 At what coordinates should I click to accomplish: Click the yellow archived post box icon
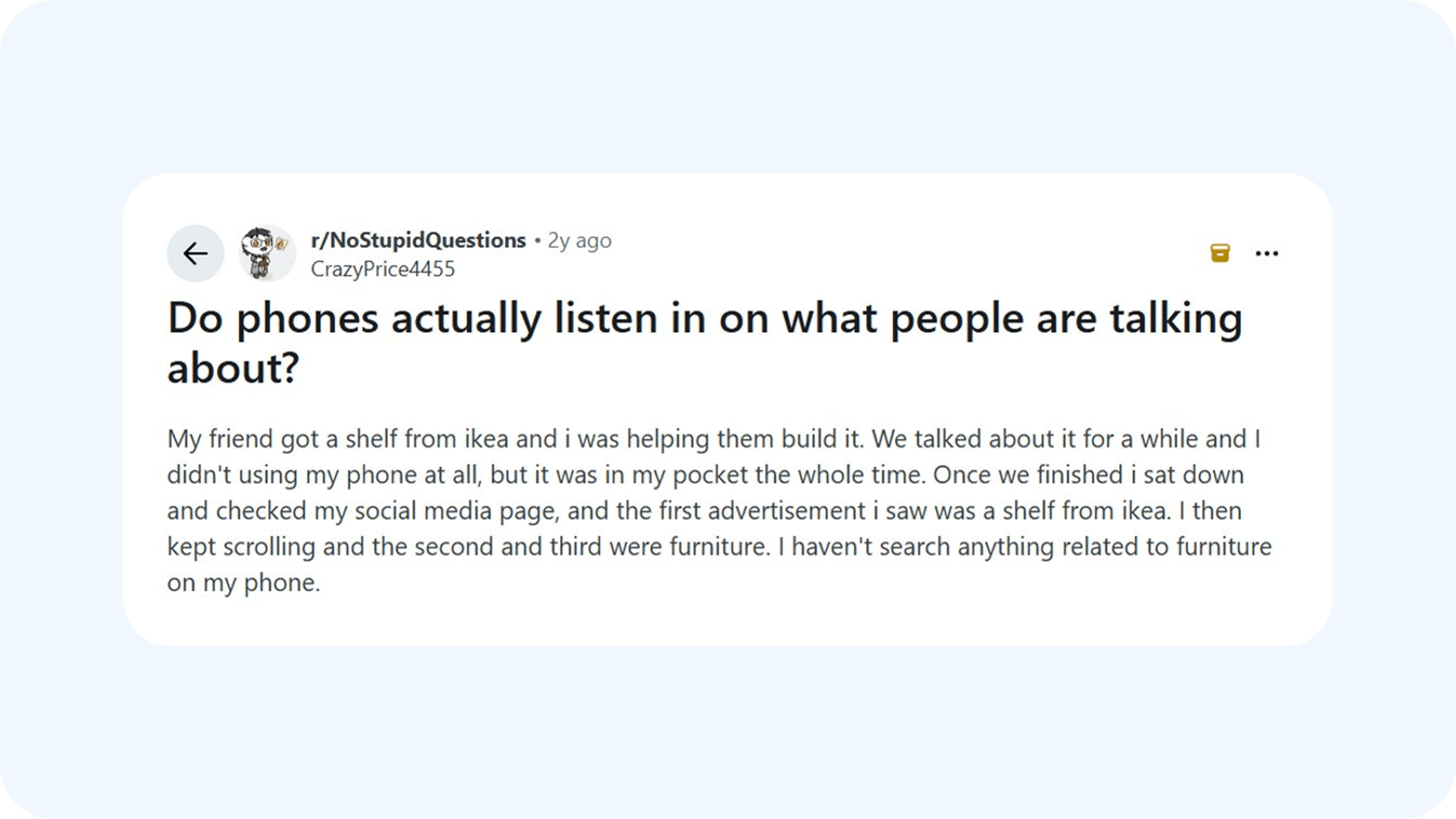[x=1220, y=253]
